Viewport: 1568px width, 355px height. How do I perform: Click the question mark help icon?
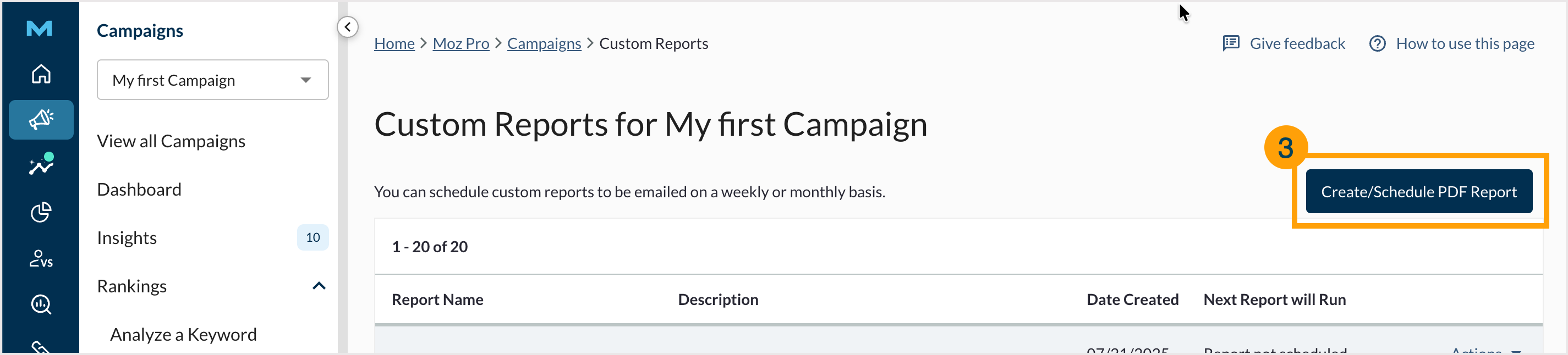coord(1379,43)
